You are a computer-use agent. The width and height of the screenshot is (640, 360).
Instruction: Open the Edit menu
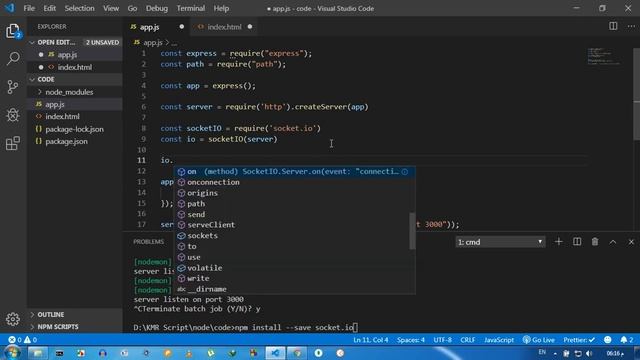point(49,8)
